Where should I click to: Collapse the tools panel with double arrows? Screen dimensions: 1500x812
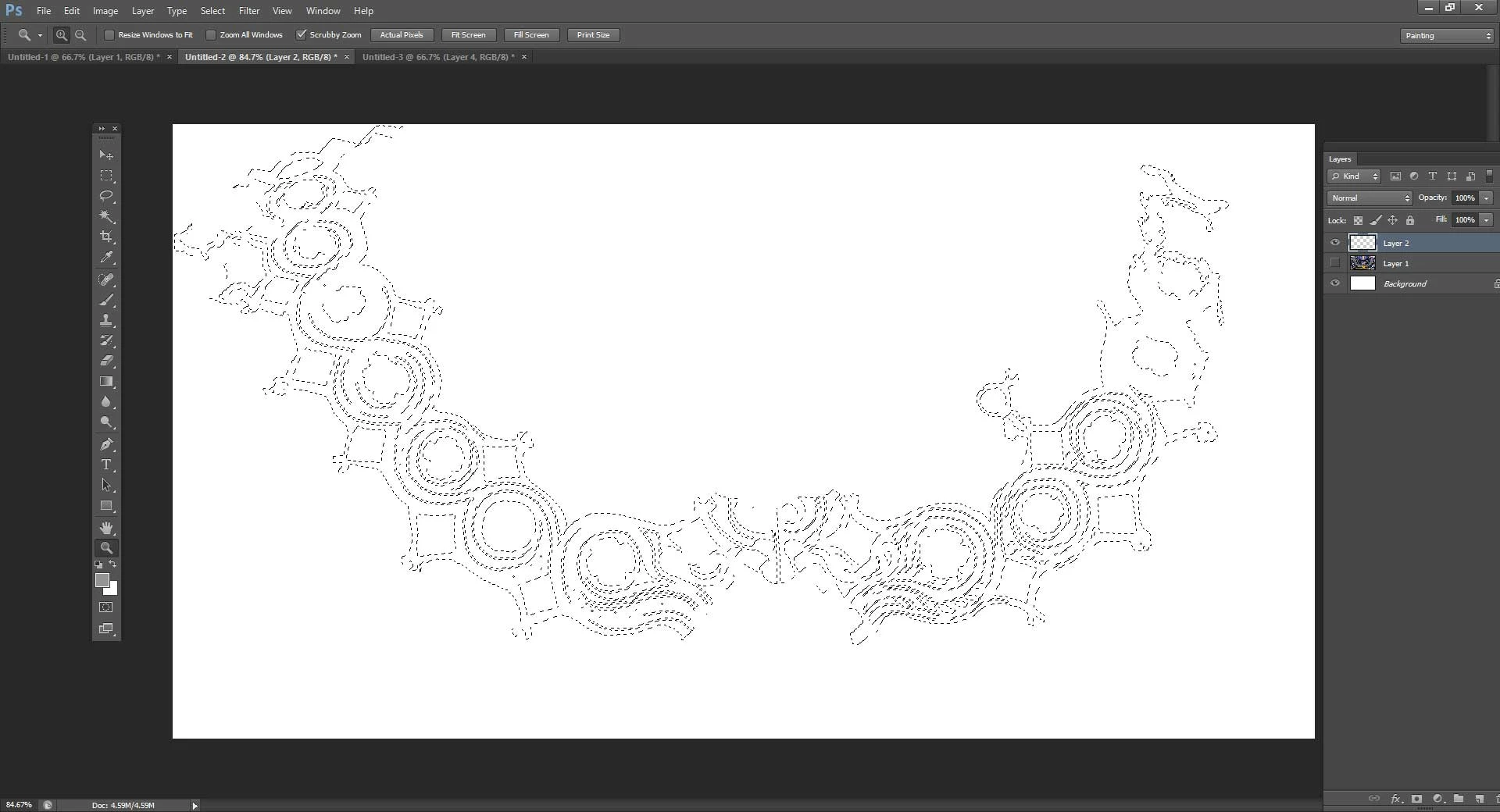tap(101, 129)
